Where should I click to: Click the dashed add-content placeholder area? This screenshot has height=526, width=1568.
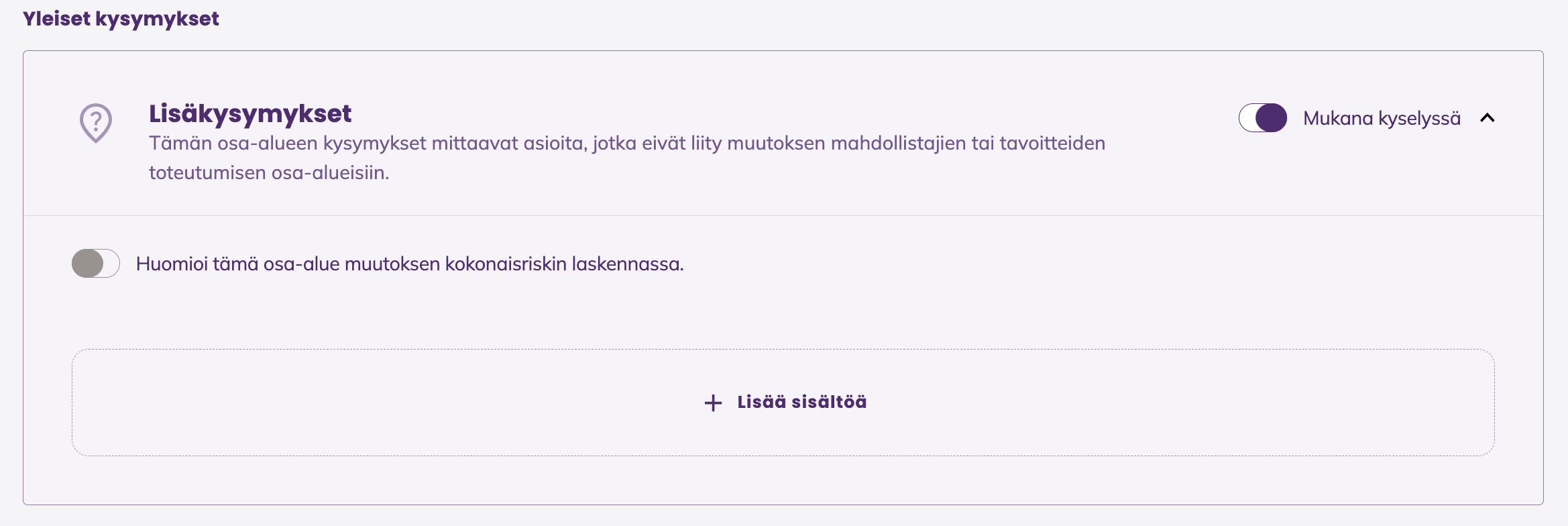point(783,403)
